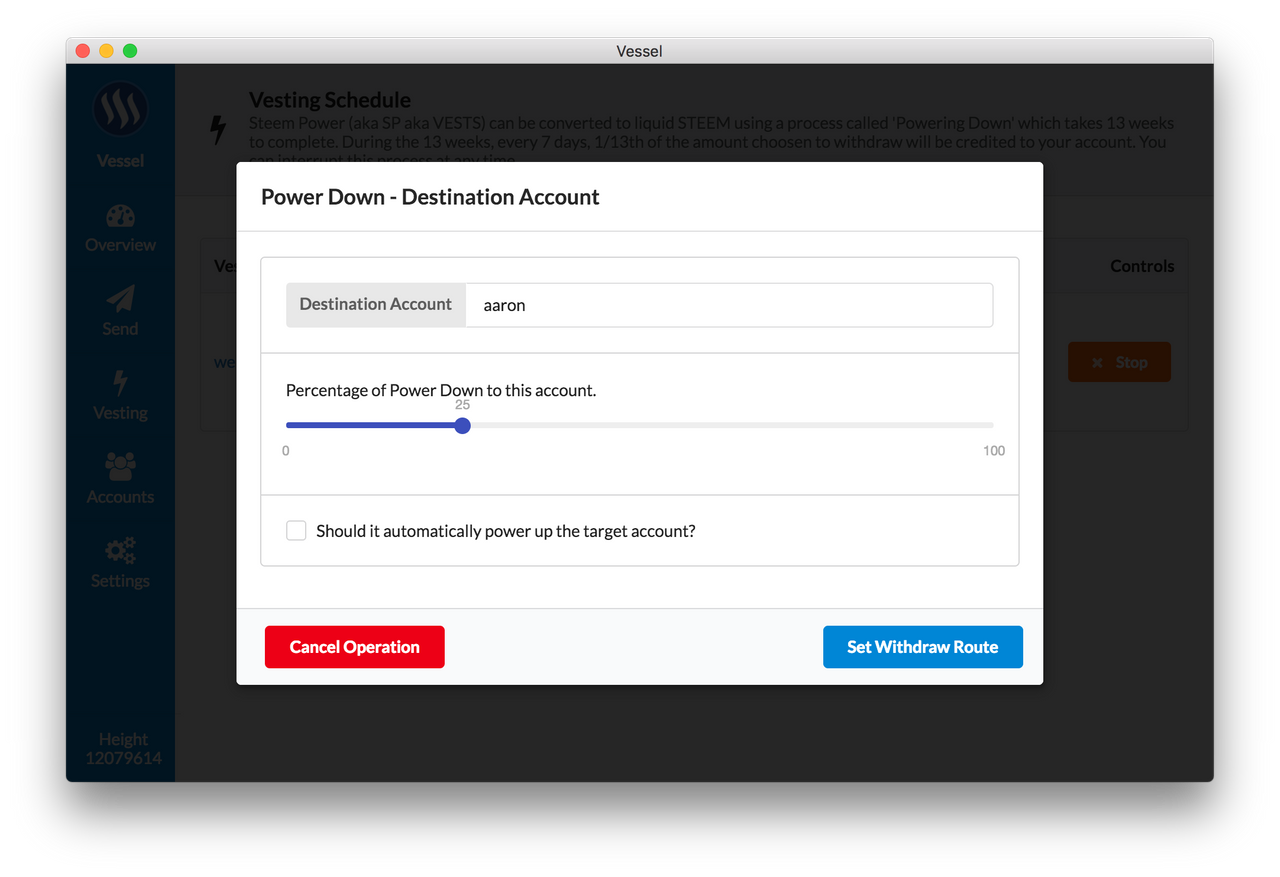Screen dimensions: 1280x877
Task: Click the red window close button
Action: (x=82, y=51)
